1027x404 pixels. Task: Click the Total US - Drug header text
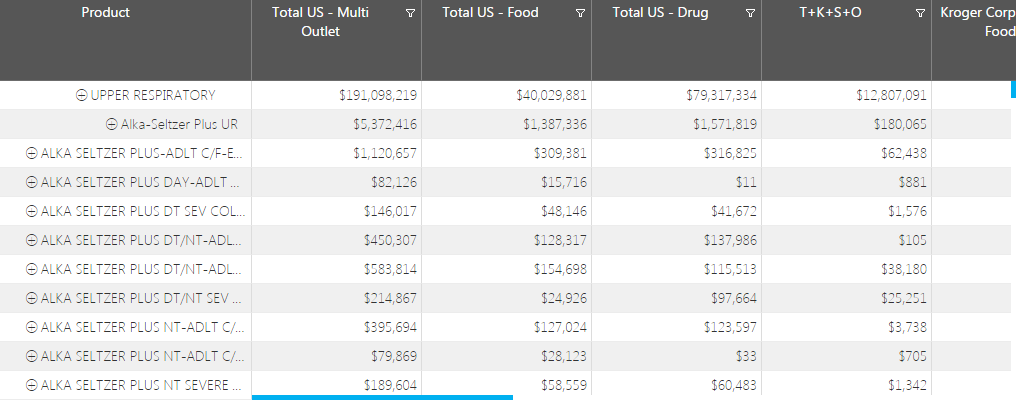660,13
